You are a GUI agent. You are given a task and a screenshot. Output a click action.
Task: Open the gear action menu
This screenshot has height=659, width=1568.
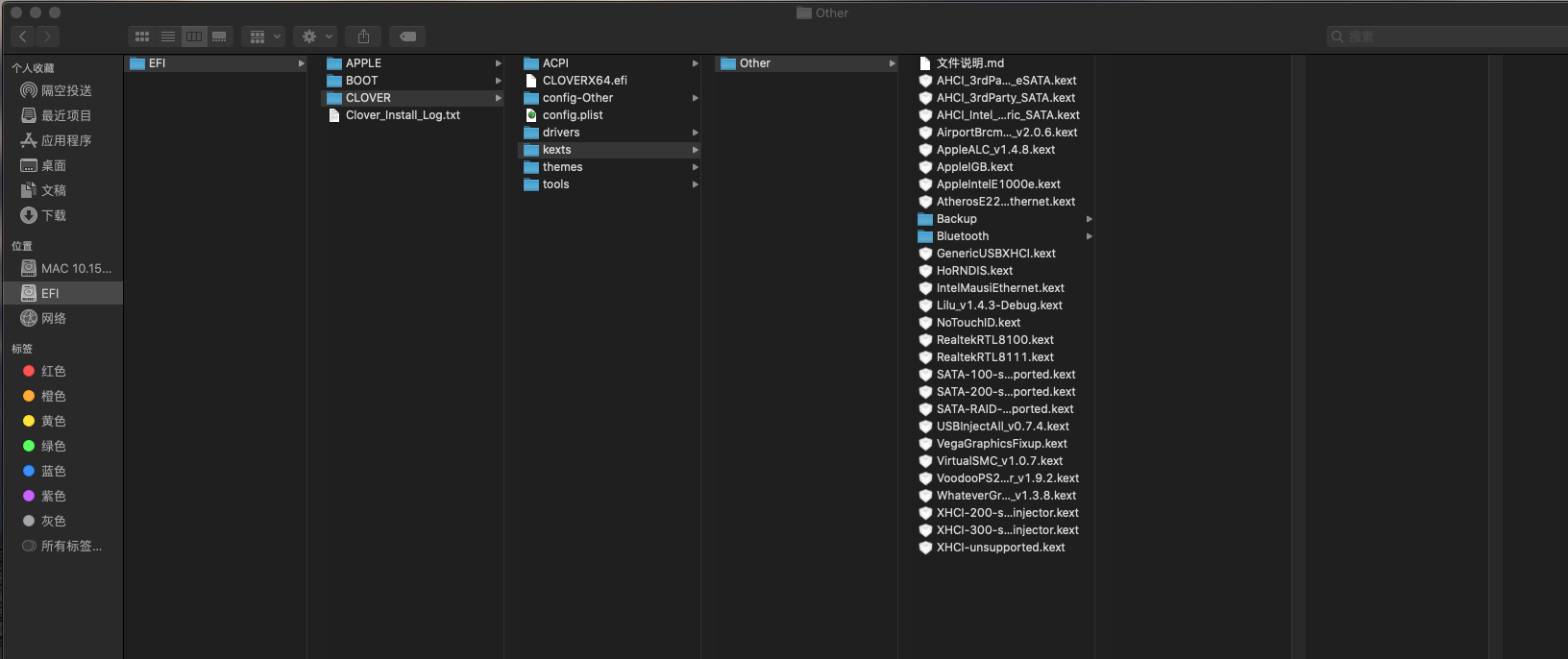[x=315, y=37]
